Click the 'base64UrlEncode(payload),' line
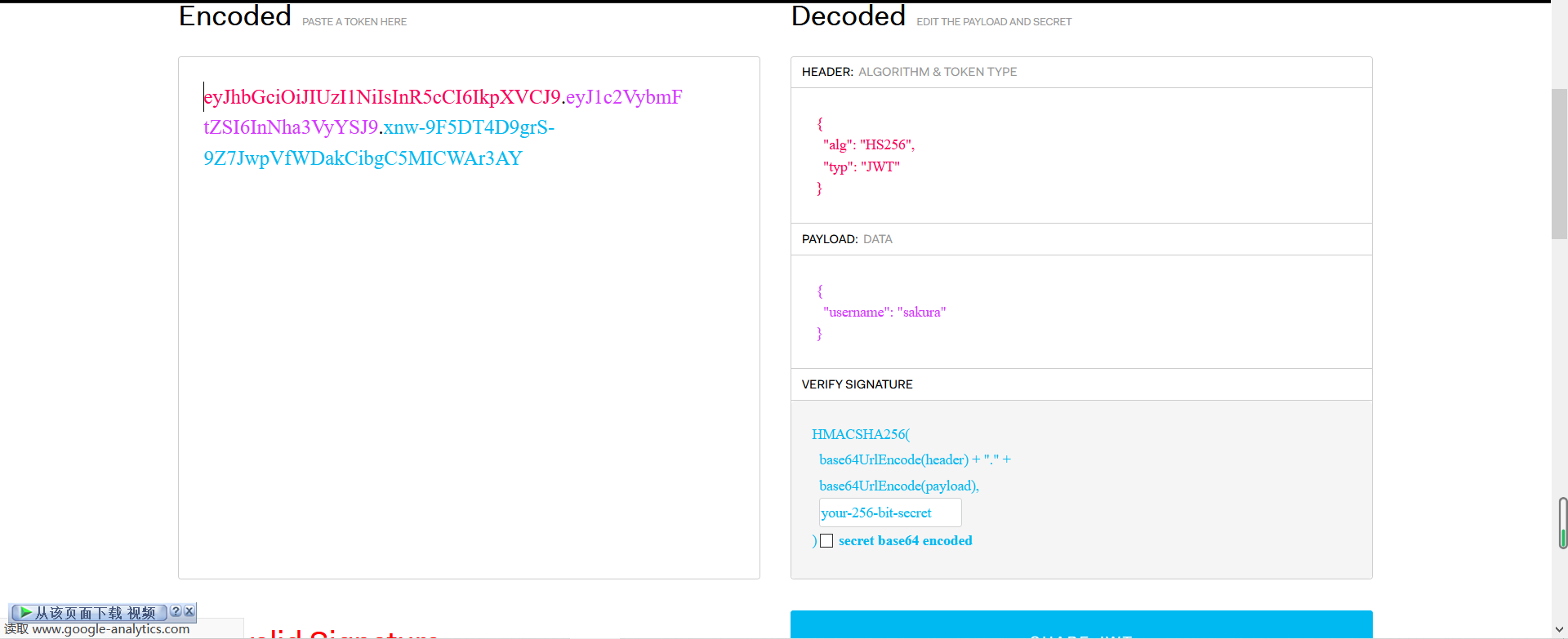The width and height of the screenshot is (1568, 639). point(899,486)
